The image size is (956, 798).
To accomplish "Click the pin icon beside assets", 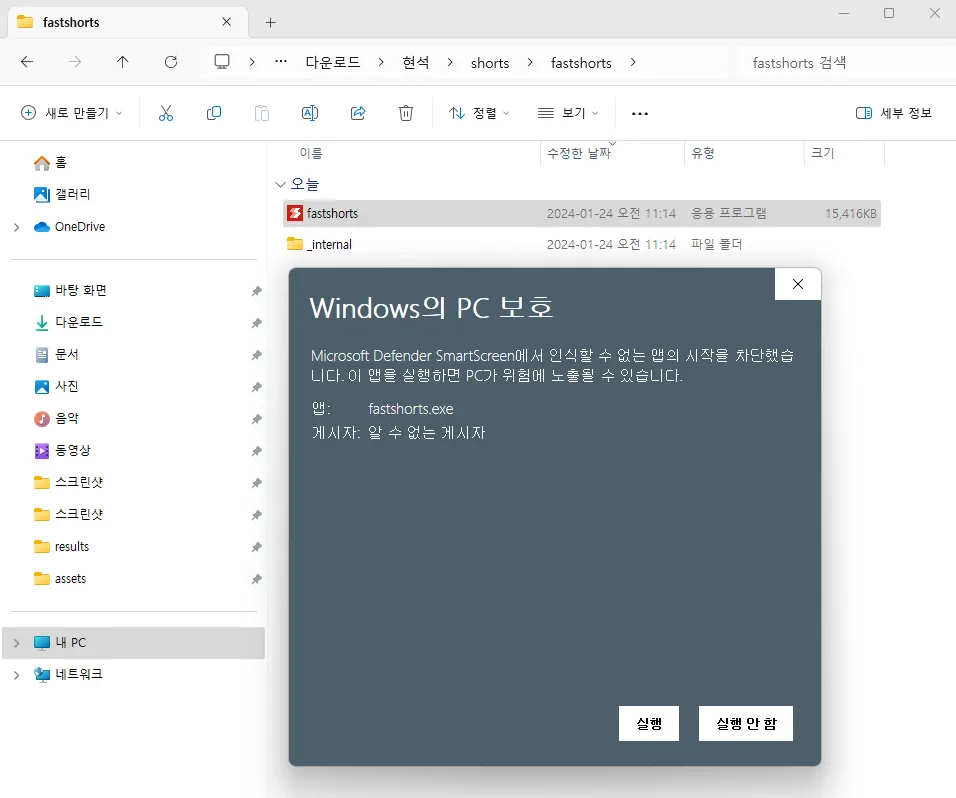I will pyautogui.click(x=257, y=579).
